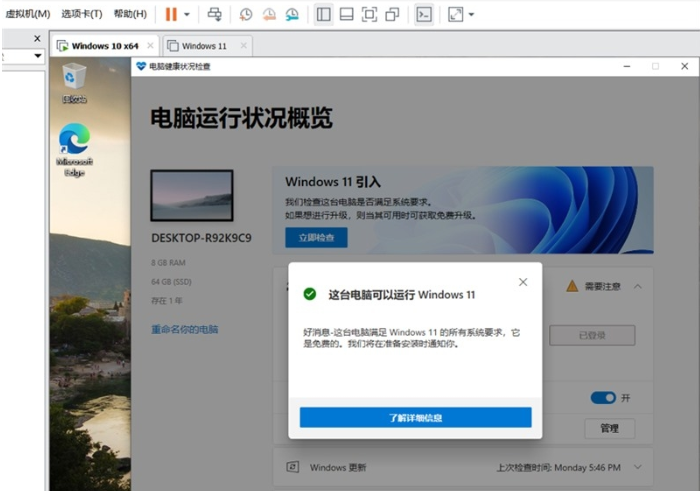This screenshot has width=700, height=491.
Task: Click the 了解详细信息 button
Action: (415, 417)
